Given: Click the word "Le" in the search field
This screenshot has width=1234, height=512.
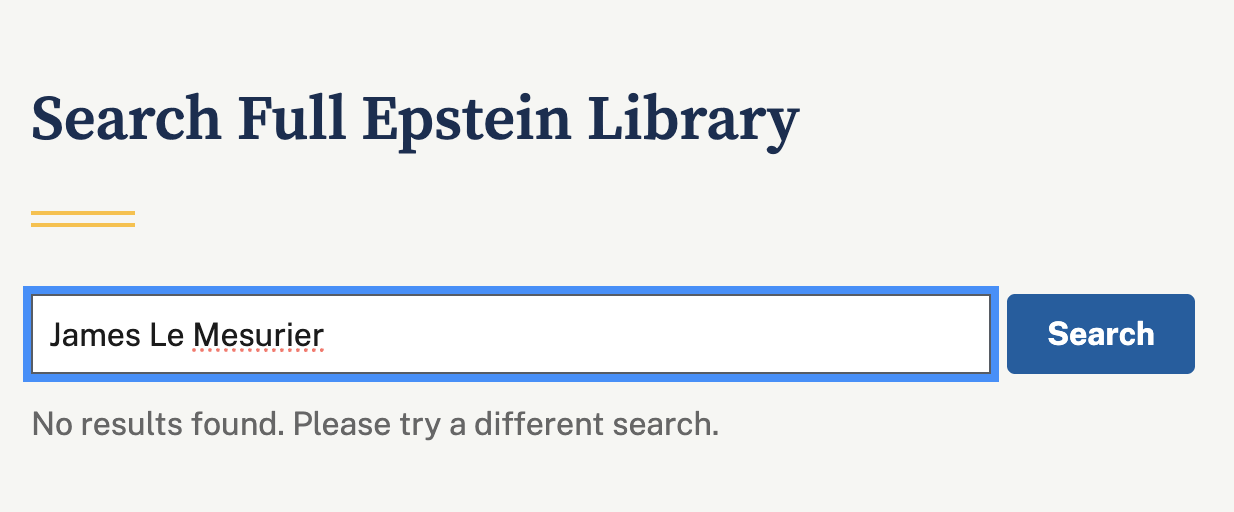Looking at the screenshot, I should [x=166, y=334].
